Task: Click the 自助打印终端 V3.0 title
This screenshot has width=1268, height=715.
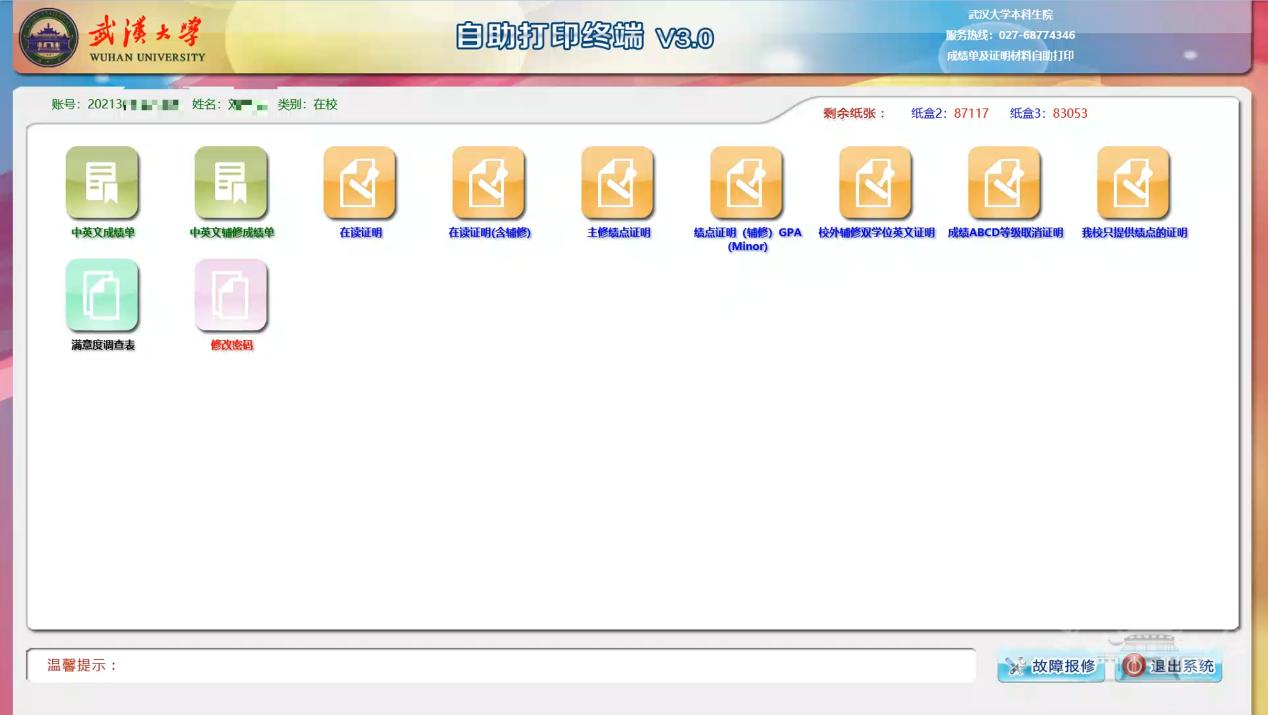Action: (x=584, y=37)
